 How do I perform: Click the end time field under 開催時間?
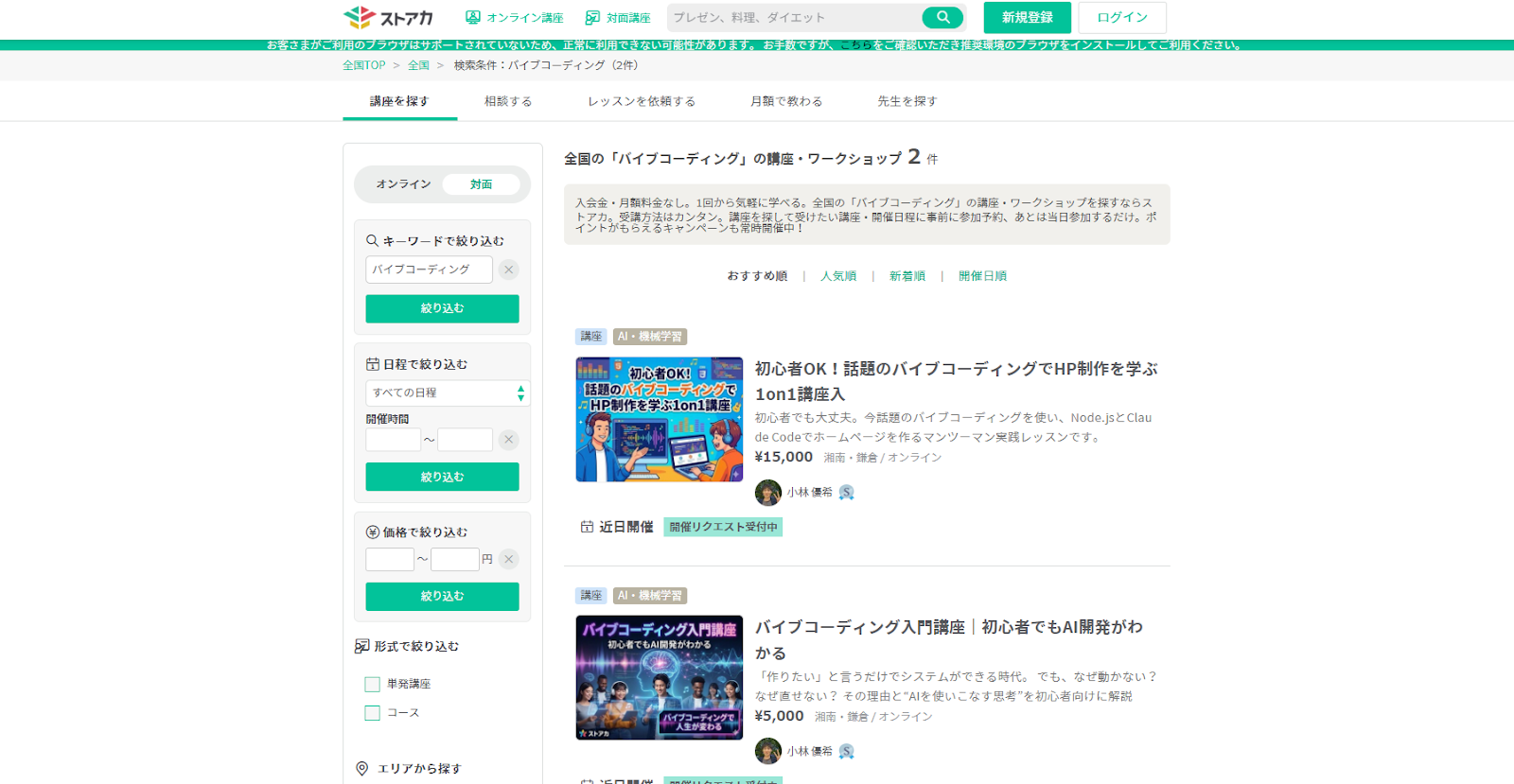point(465,440)
